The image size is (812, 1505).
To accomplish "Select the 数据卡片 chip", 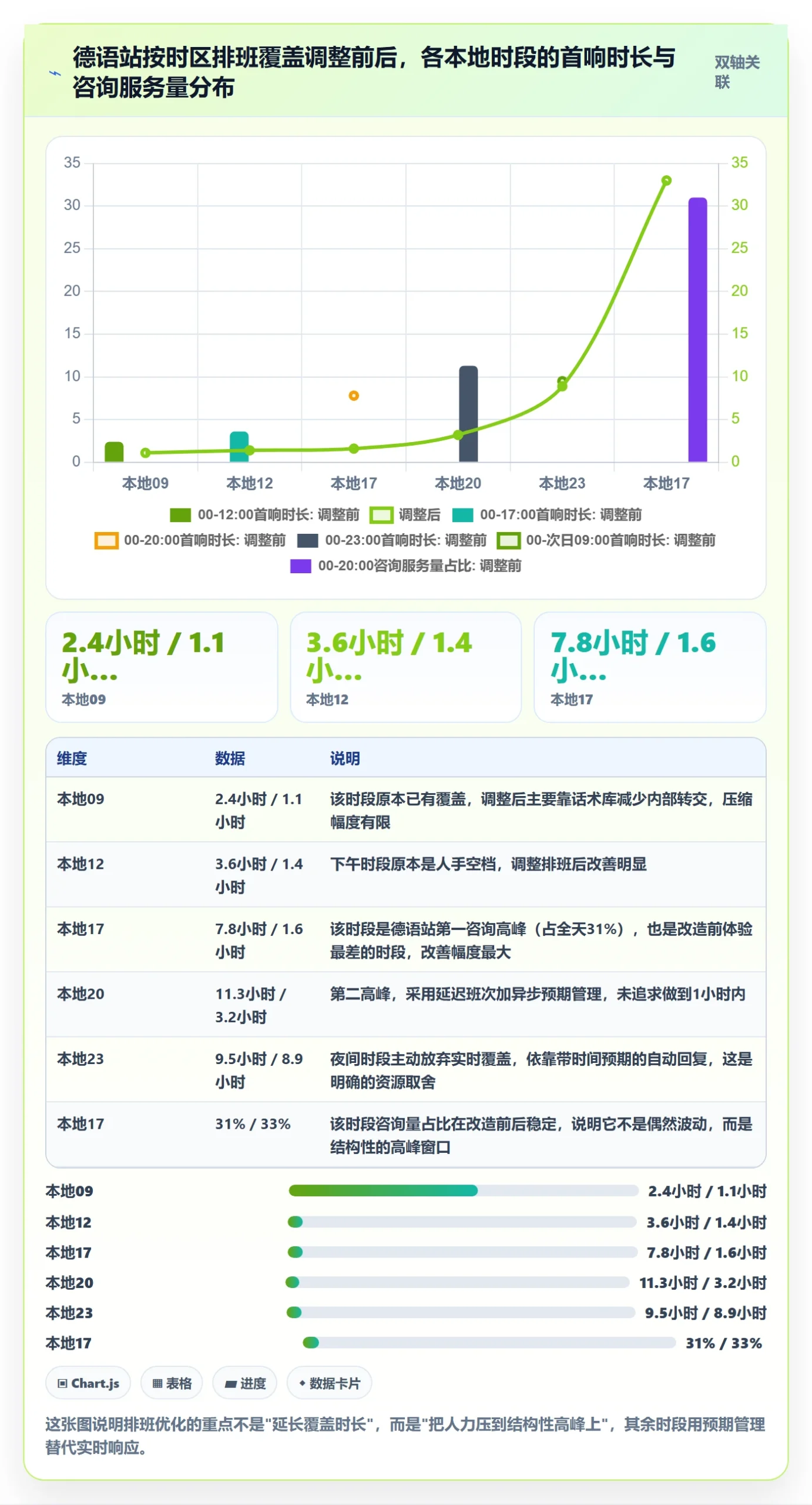I will point(329,1383).
